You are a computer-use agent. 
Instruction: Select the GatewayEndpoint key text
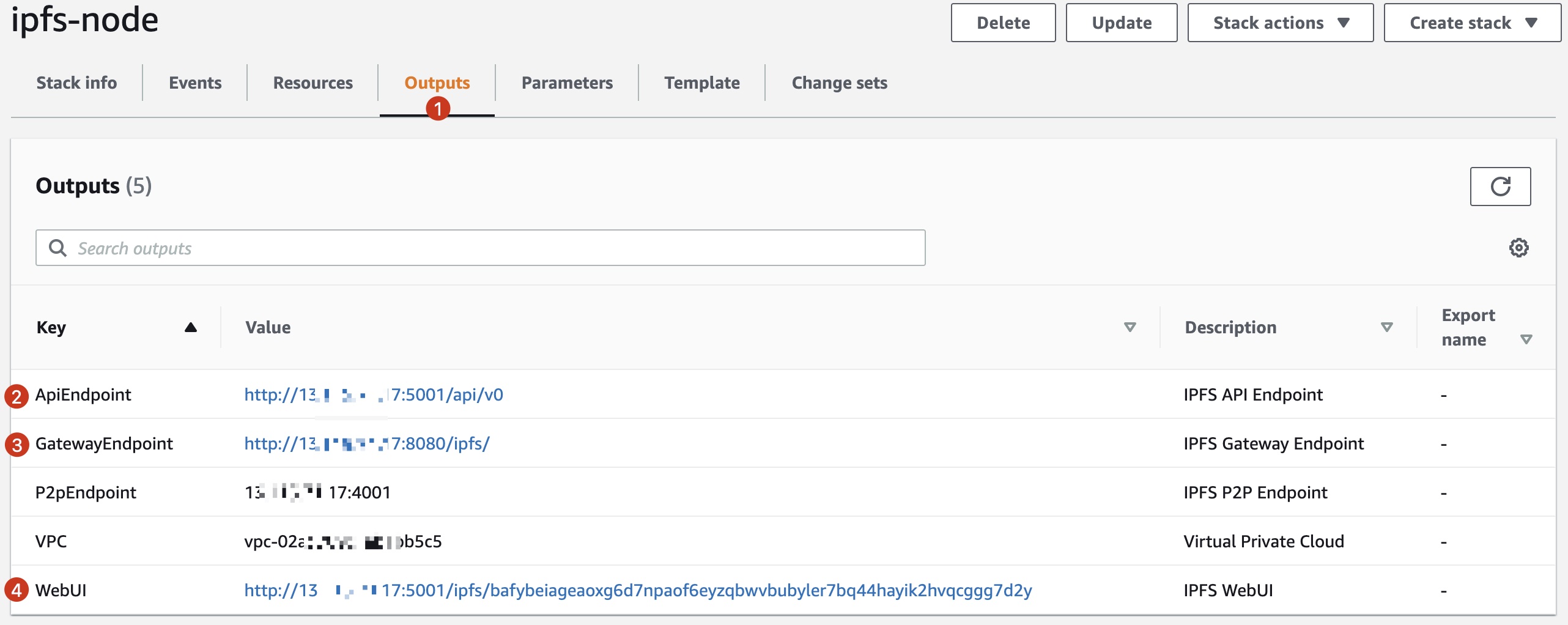(x=104, y=443)
